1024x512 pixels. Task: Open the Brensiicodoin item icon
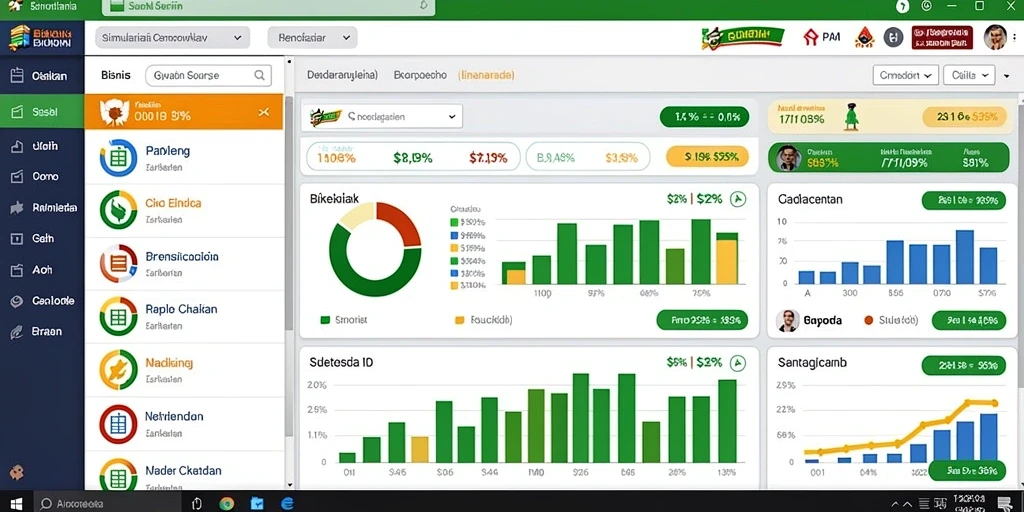(118, 263)
